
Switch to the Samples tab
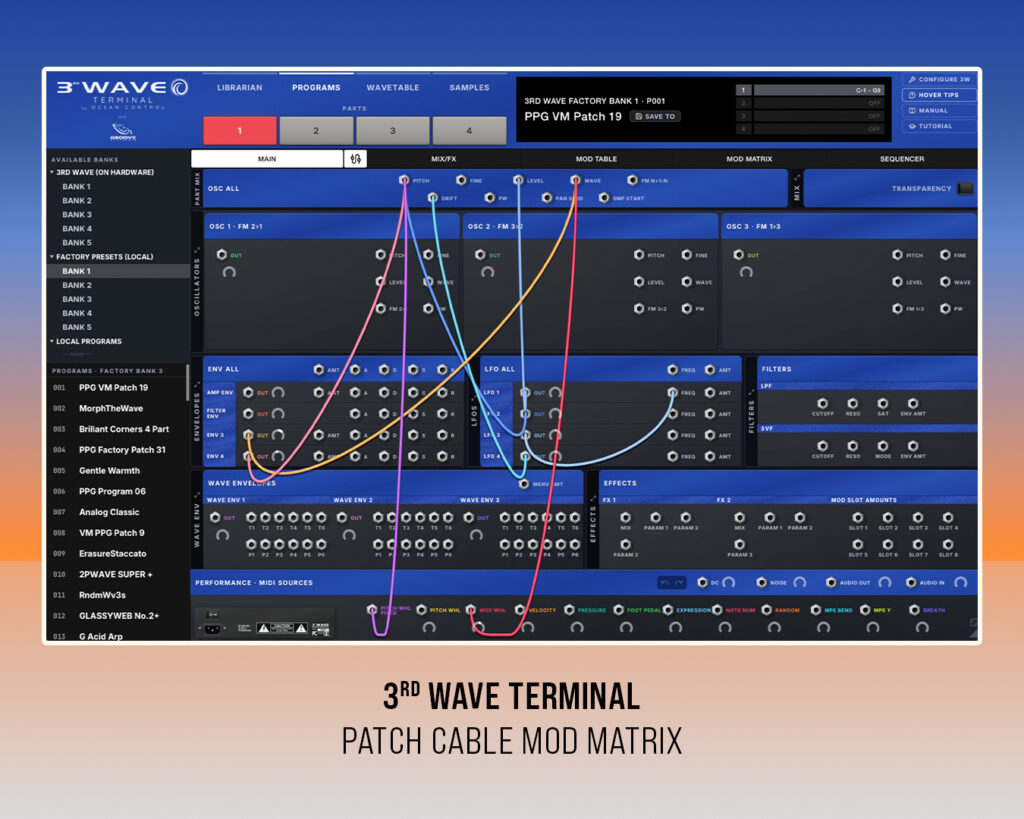[x=469, y=88]
